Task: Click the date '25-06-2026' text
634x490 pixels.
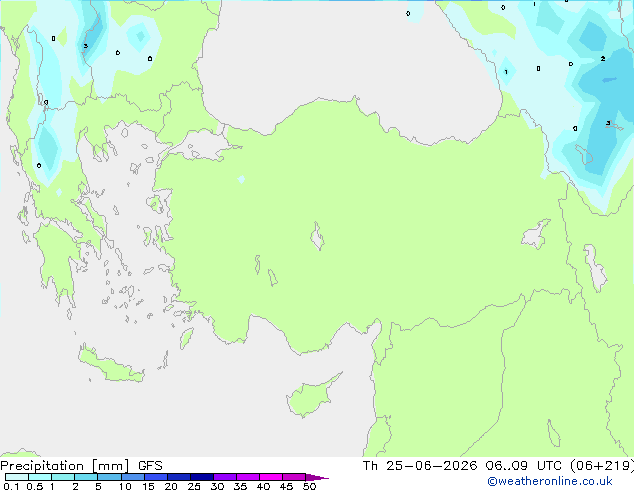Action: (x=431, y=466)
